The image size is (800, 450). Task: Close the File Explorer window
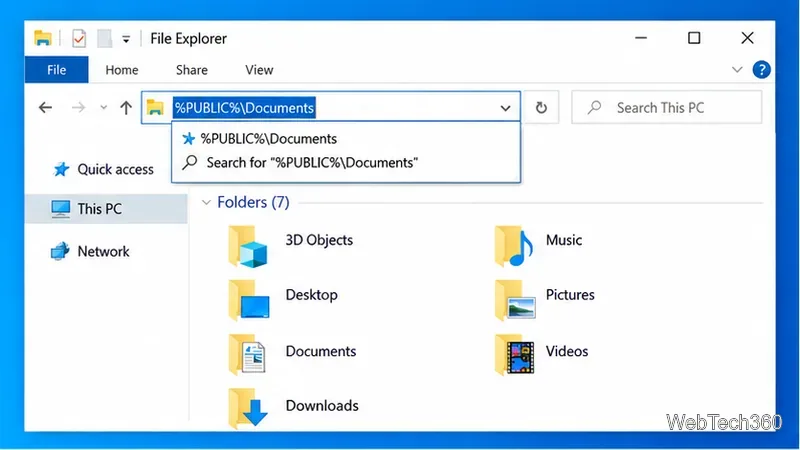747,38
